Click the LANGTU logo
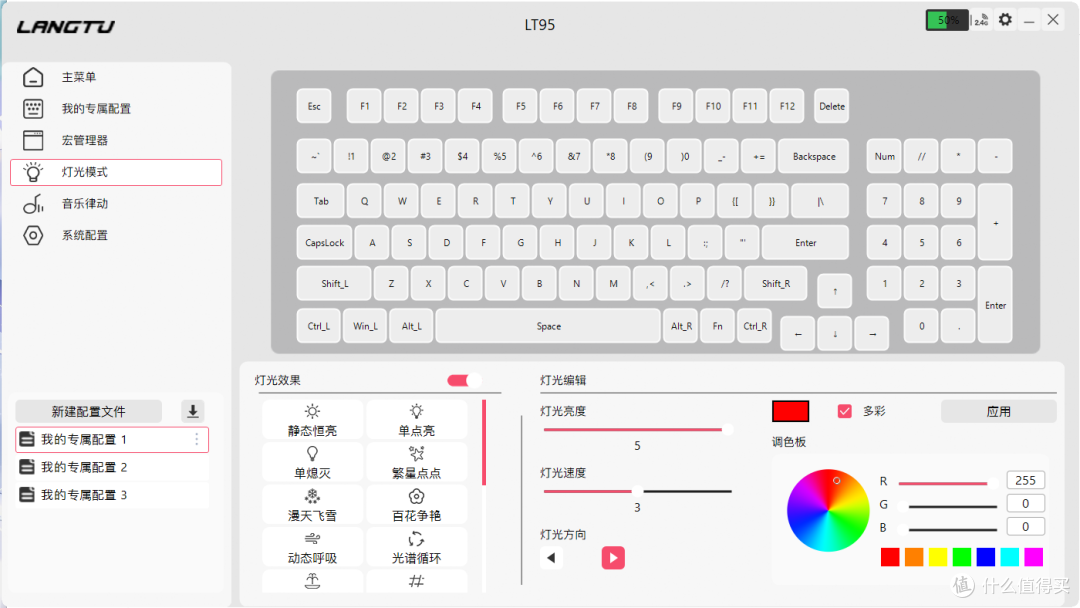 66,27
